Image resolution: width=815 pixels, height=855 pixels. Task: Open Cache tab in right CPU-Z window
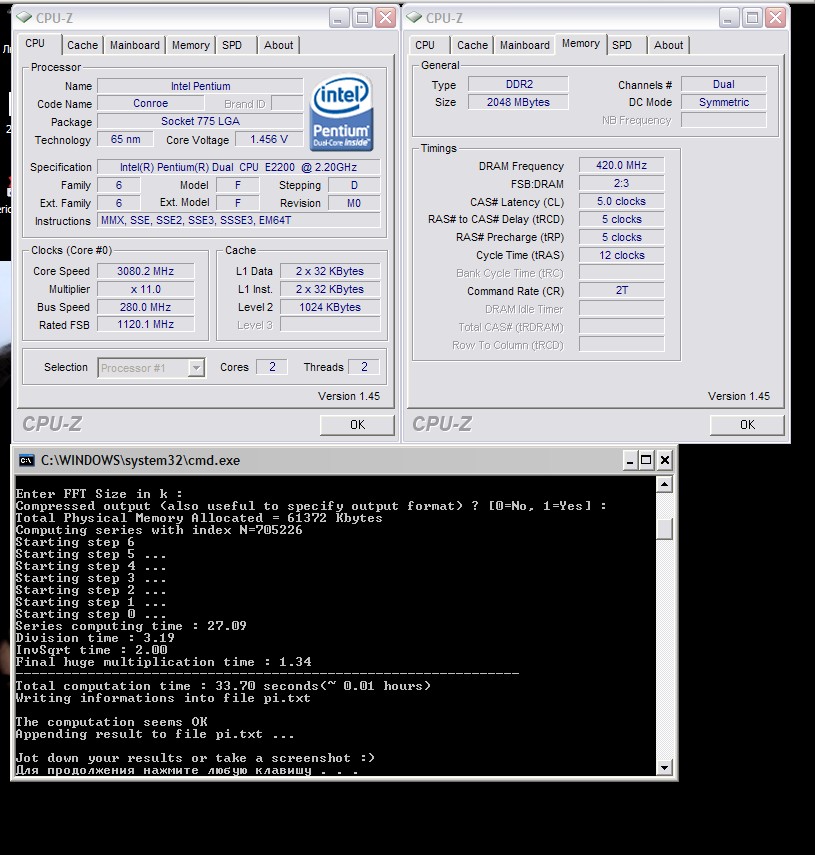(x=472, y=45)
